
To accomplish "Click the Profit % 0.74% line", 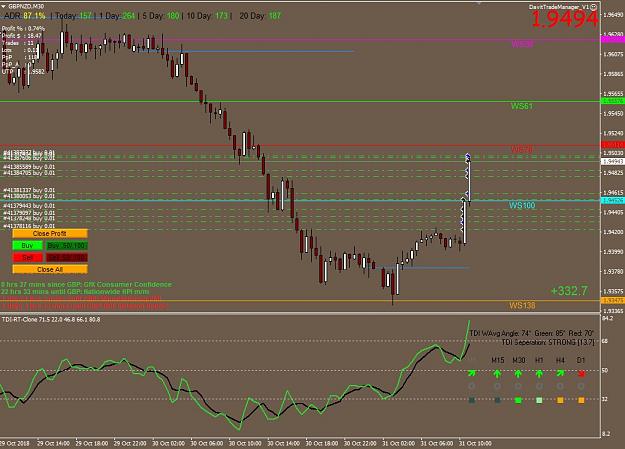I will pos(23,29).
